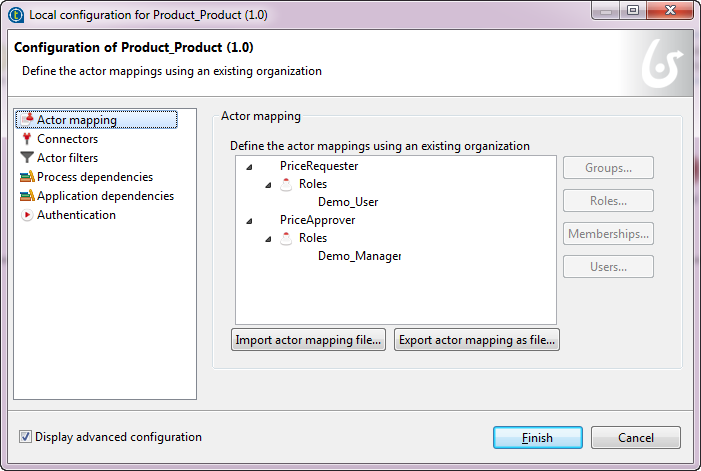Untick Display advanced configuration checkbox
701x471 pixels.
point(26,437)
